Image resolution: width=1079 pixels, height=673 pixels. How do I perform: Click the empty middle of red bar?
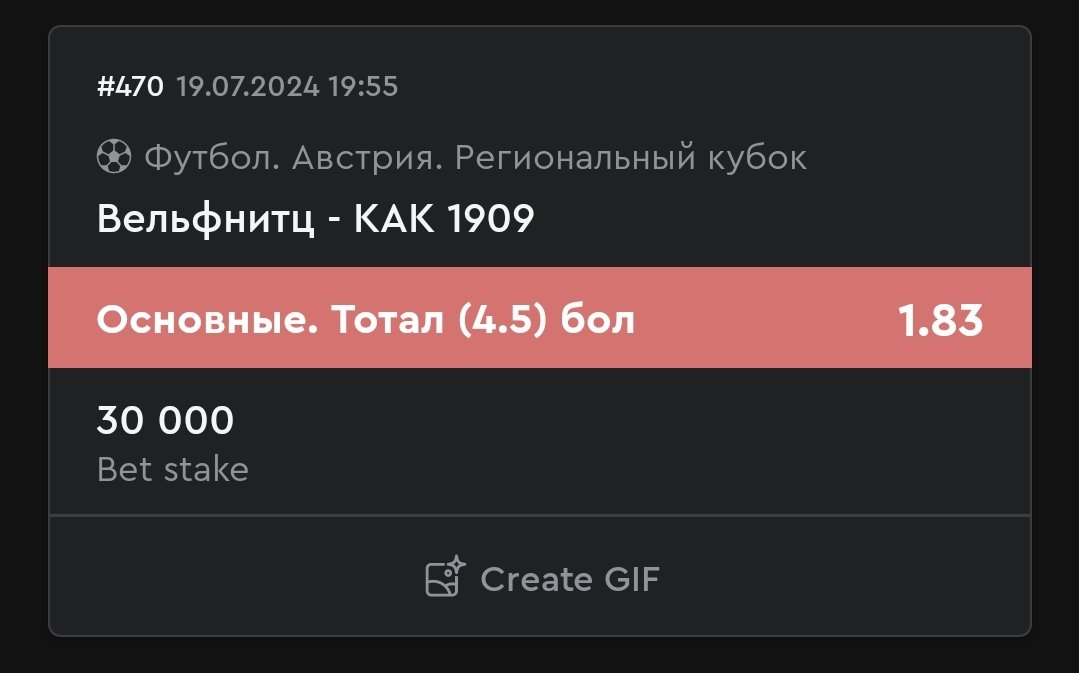tap(765, 320)
